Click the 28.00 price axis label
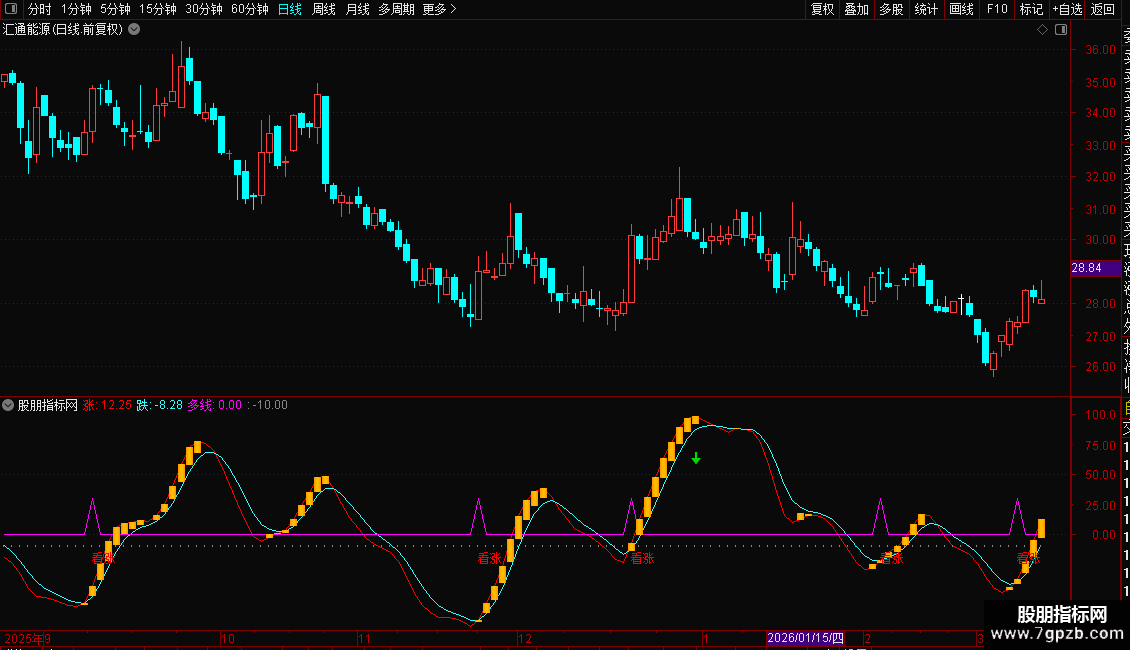The width and height of the screenshot is (1130, 650). tap(1100, 303)
